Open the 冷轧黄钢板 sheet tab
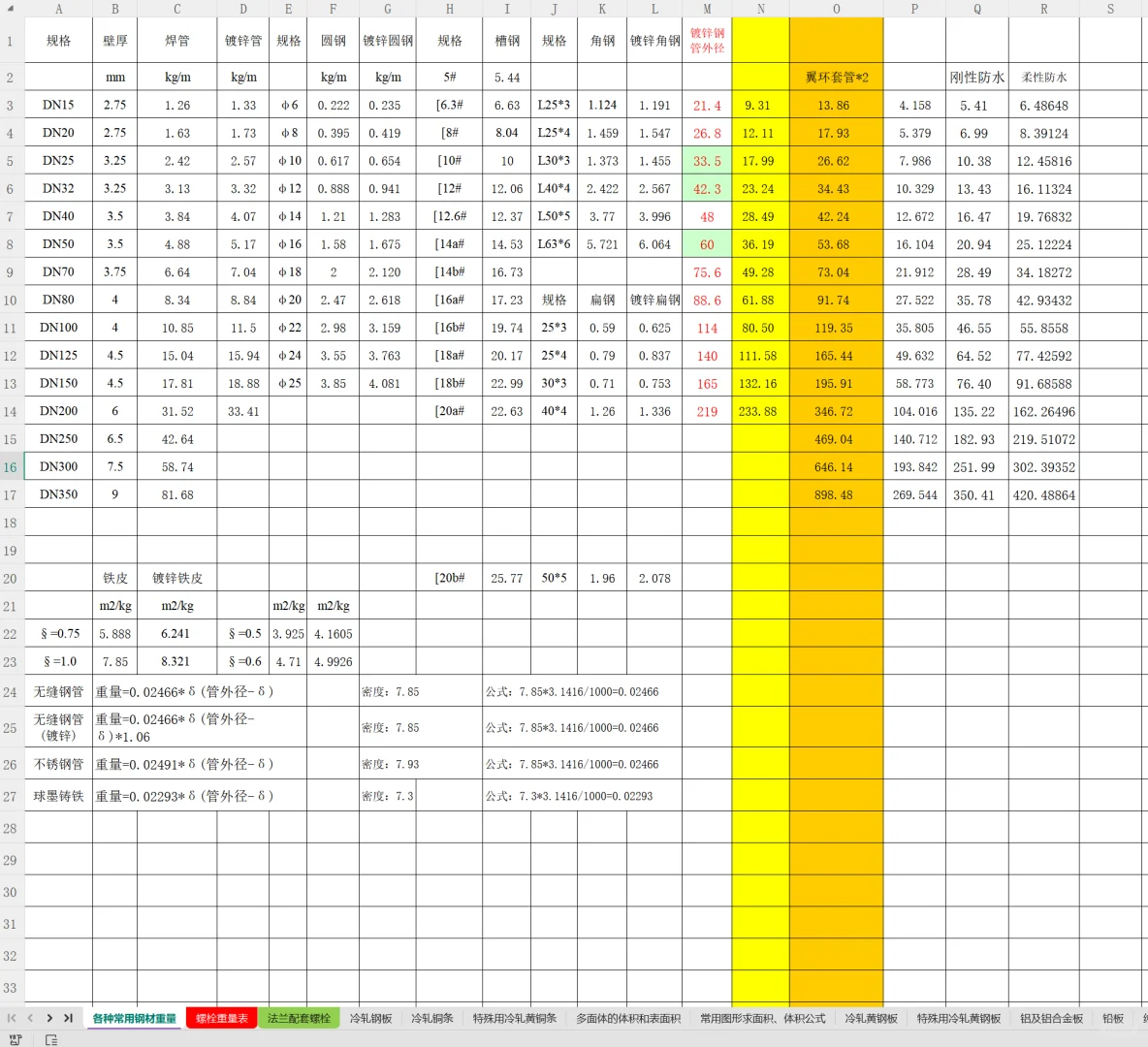This screenshot has height=1047, width=1148. click(872, 1019)
